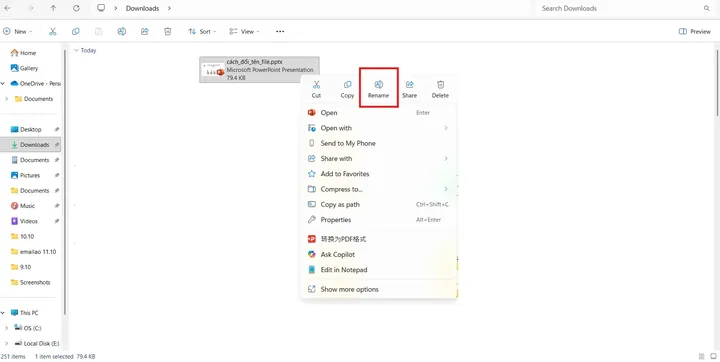Click Show more options

click(x=379, y=289)
